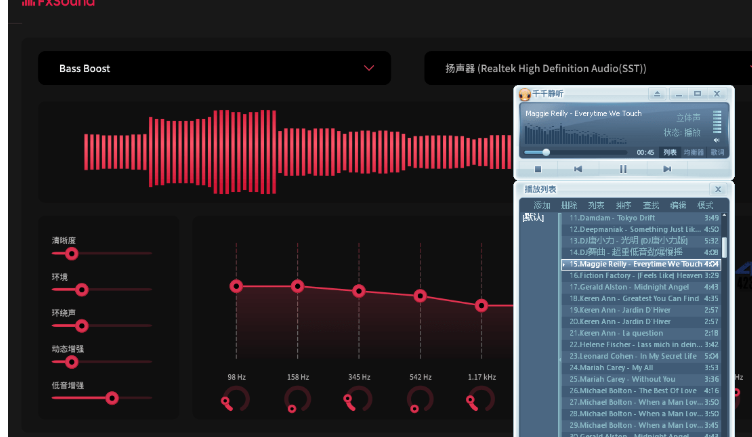Click the 345 Hz frequency knob
The width and height of the screenshot is (752, 437).
pyautogui.click(x=359, y=399)
